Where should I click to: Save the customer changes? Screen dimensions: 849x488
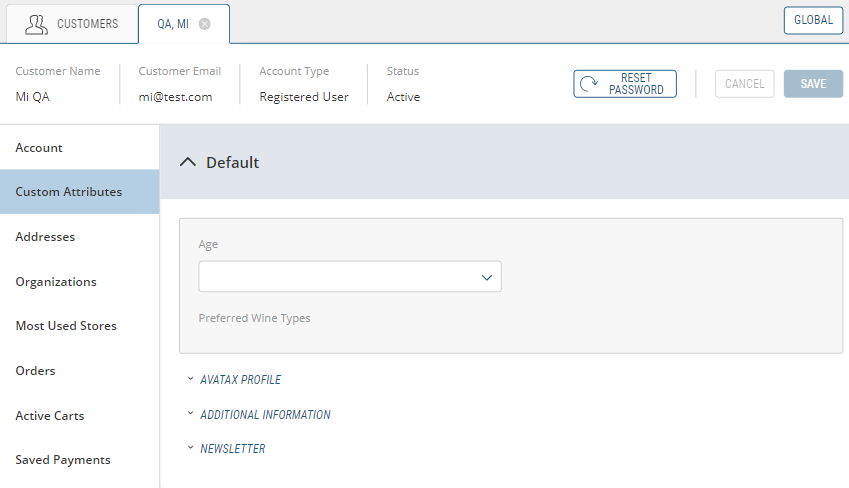coord(813,84)
